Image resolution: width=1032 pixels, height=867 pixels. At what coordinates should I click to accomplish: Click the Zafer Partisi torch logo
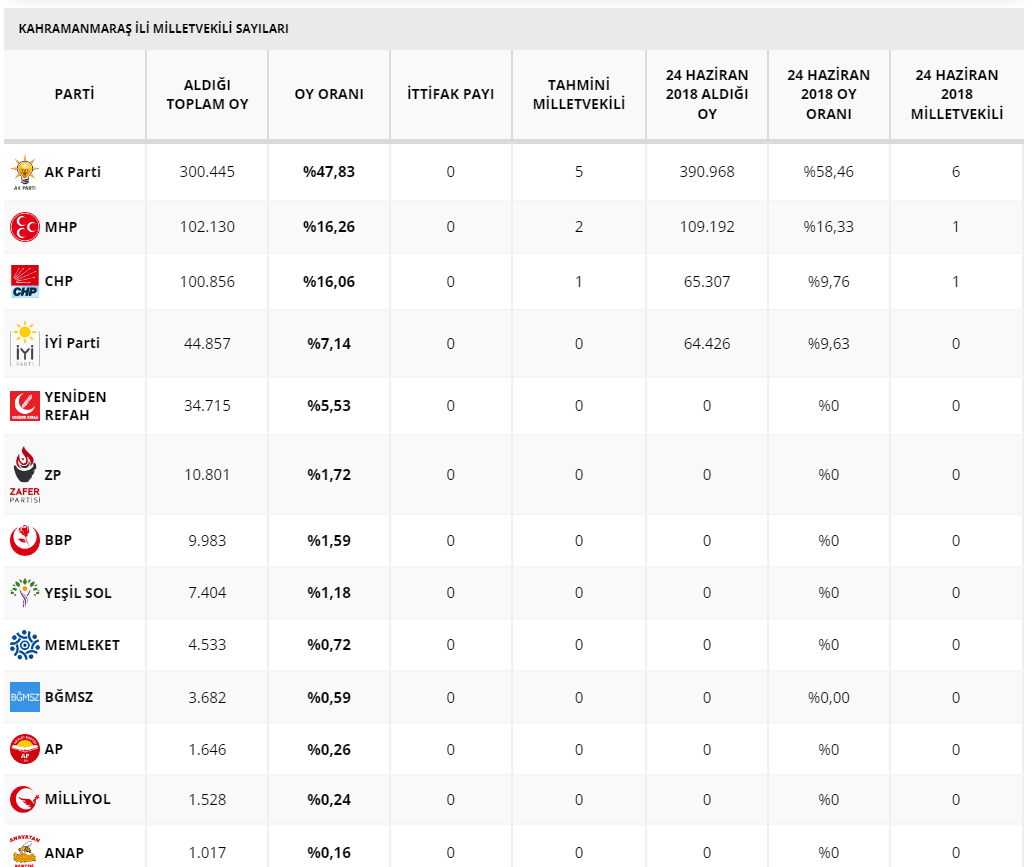pos(25,475)
